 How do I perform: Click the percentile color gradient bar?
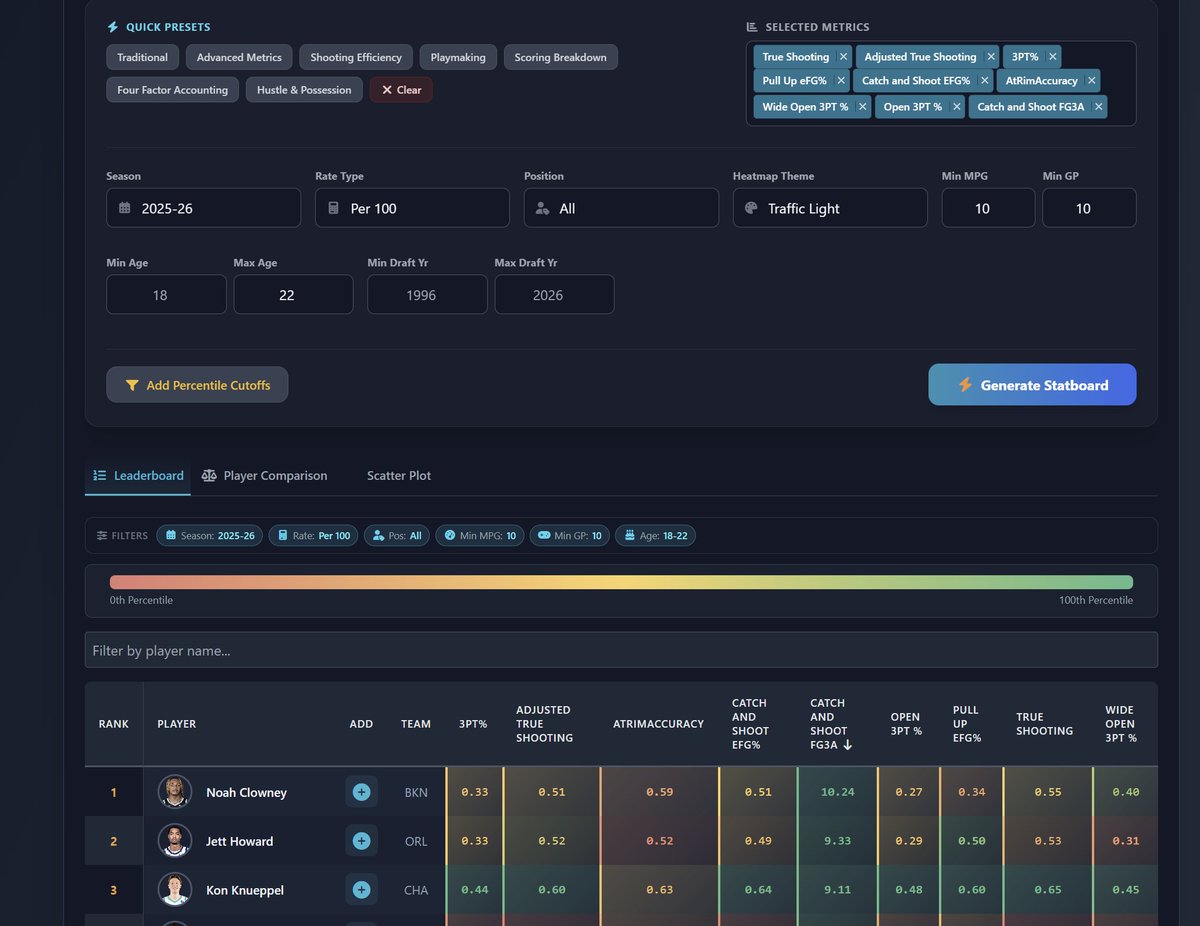coord(621,582)
